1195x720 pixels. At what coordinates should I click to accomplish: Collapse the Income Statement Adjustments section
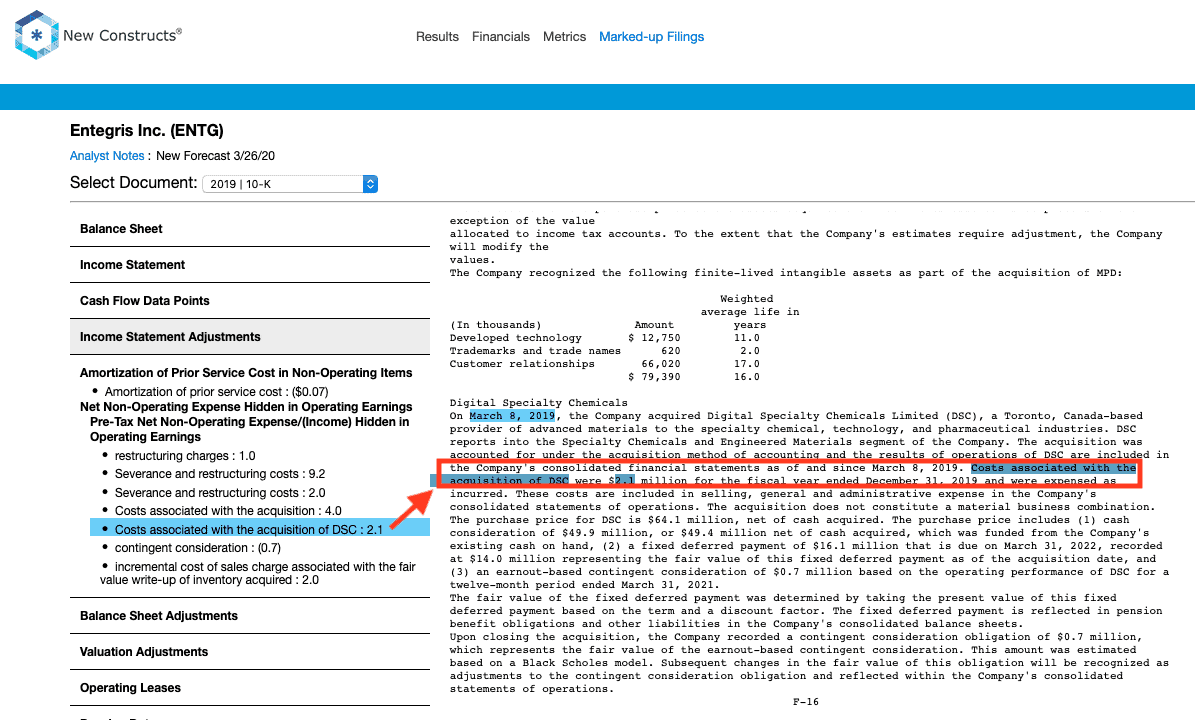click(x=250, y=337)
